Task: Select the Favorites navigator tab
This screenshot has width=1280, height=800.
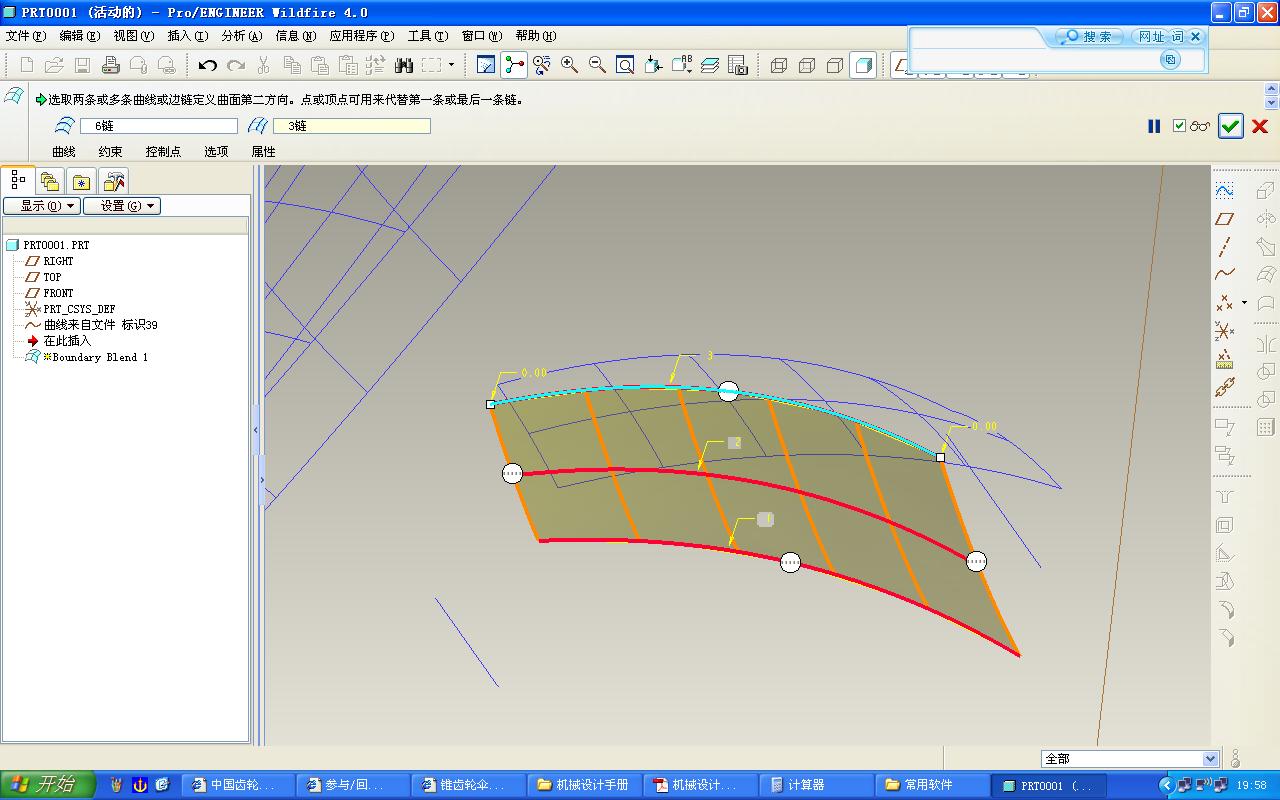Action: [82, 181]
